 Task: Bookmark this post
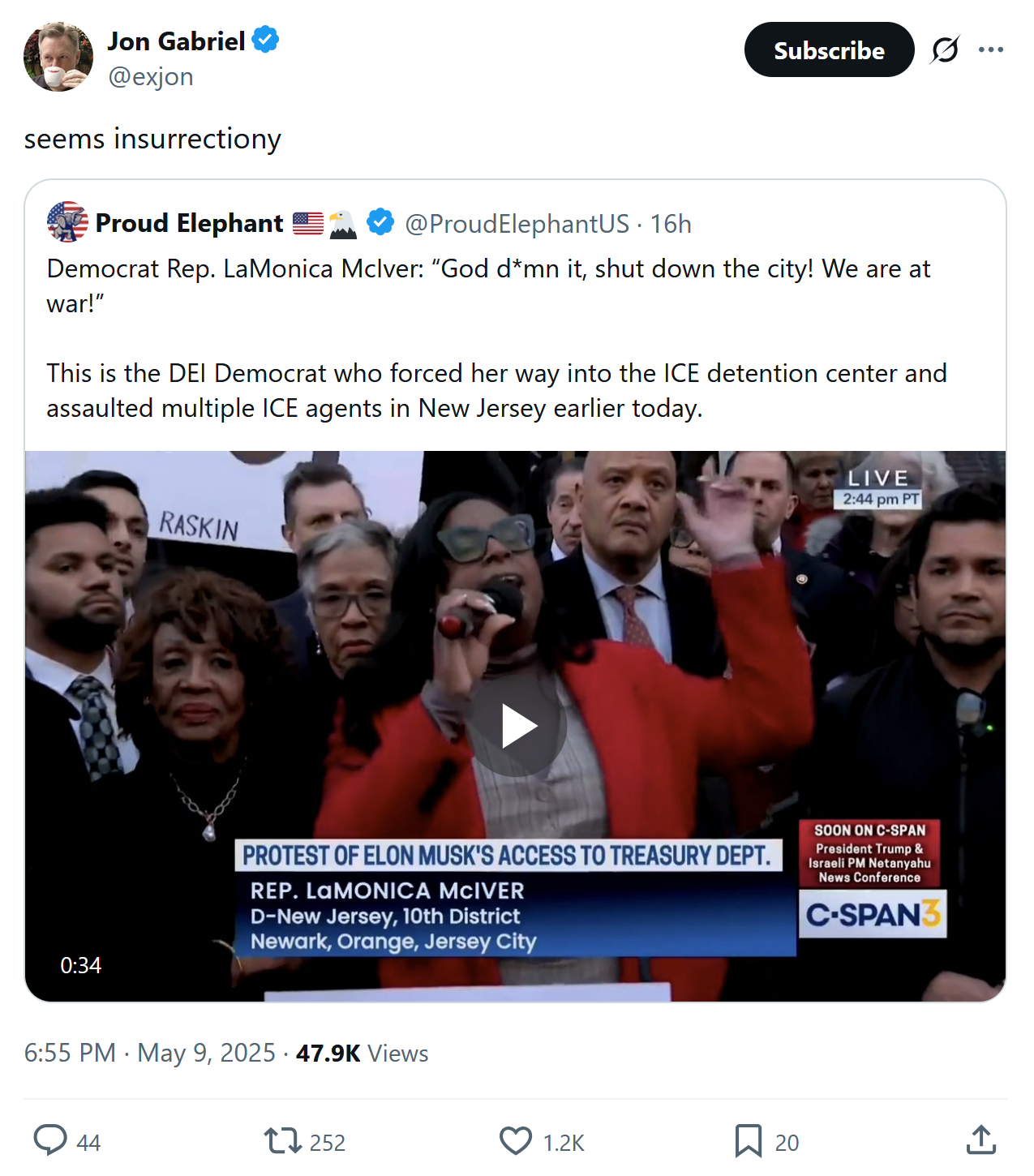pos(748,1141)
